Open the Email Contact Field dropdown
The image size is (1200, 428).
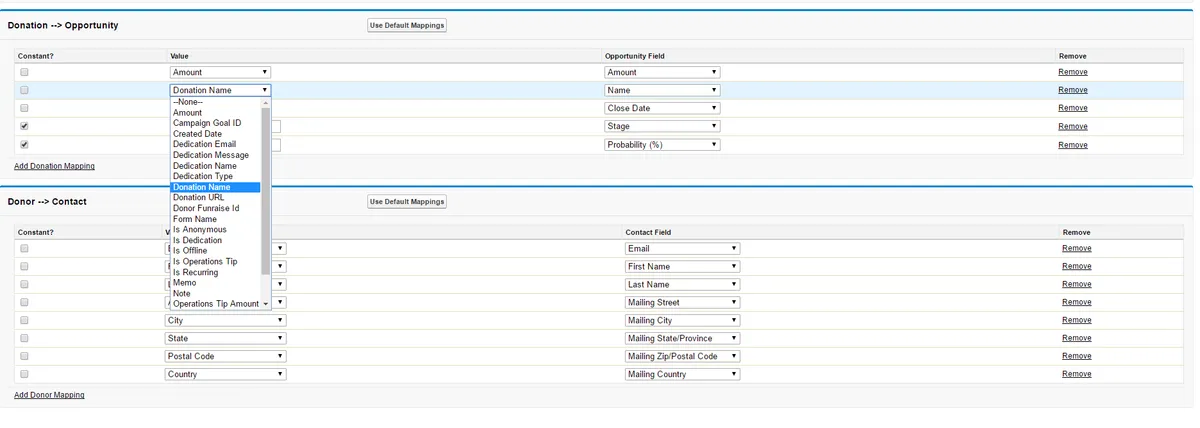click(683, 248)
